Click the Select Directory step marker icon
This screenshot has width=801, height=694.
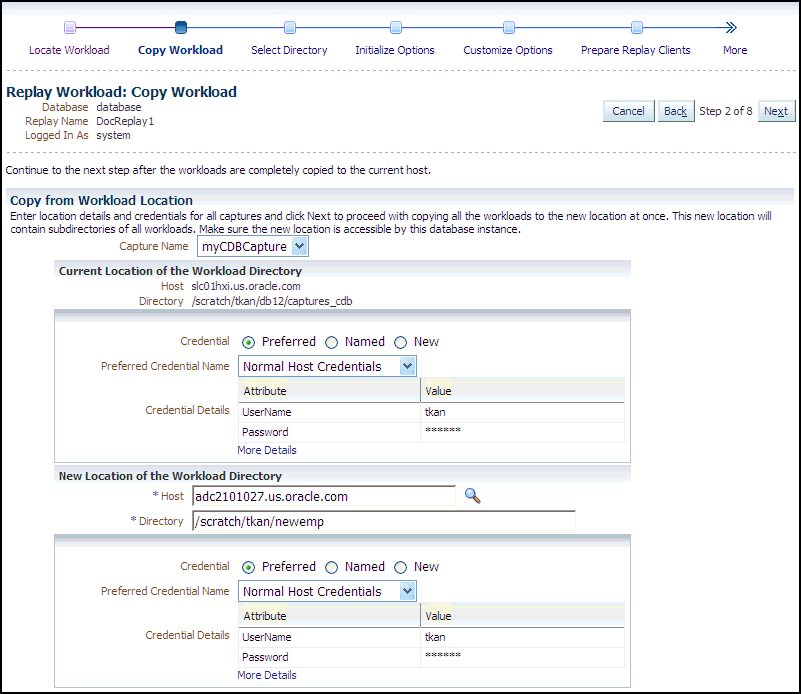[290, 28]
